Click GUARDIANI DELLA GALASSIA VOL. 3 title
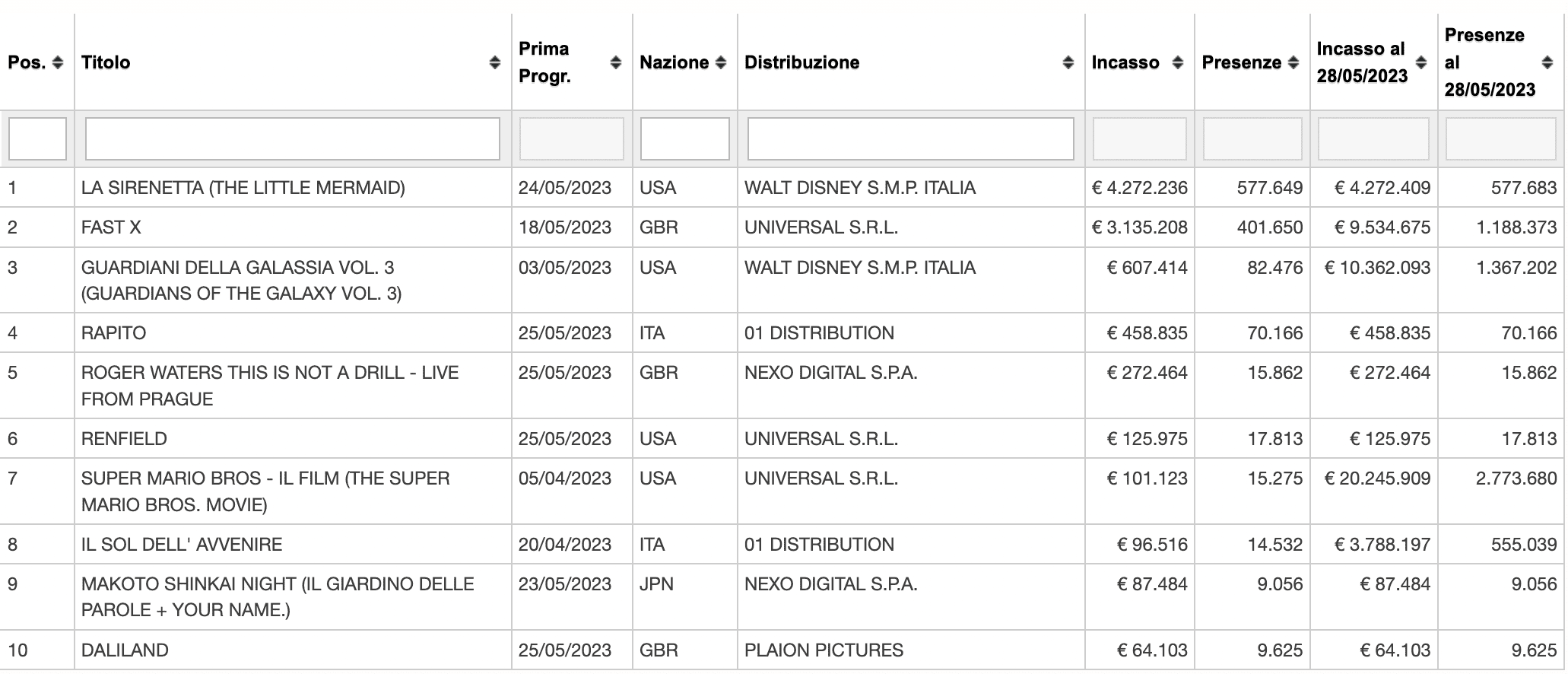Image resolution: width=1568 pixels, height=674 pixels. 242,280
